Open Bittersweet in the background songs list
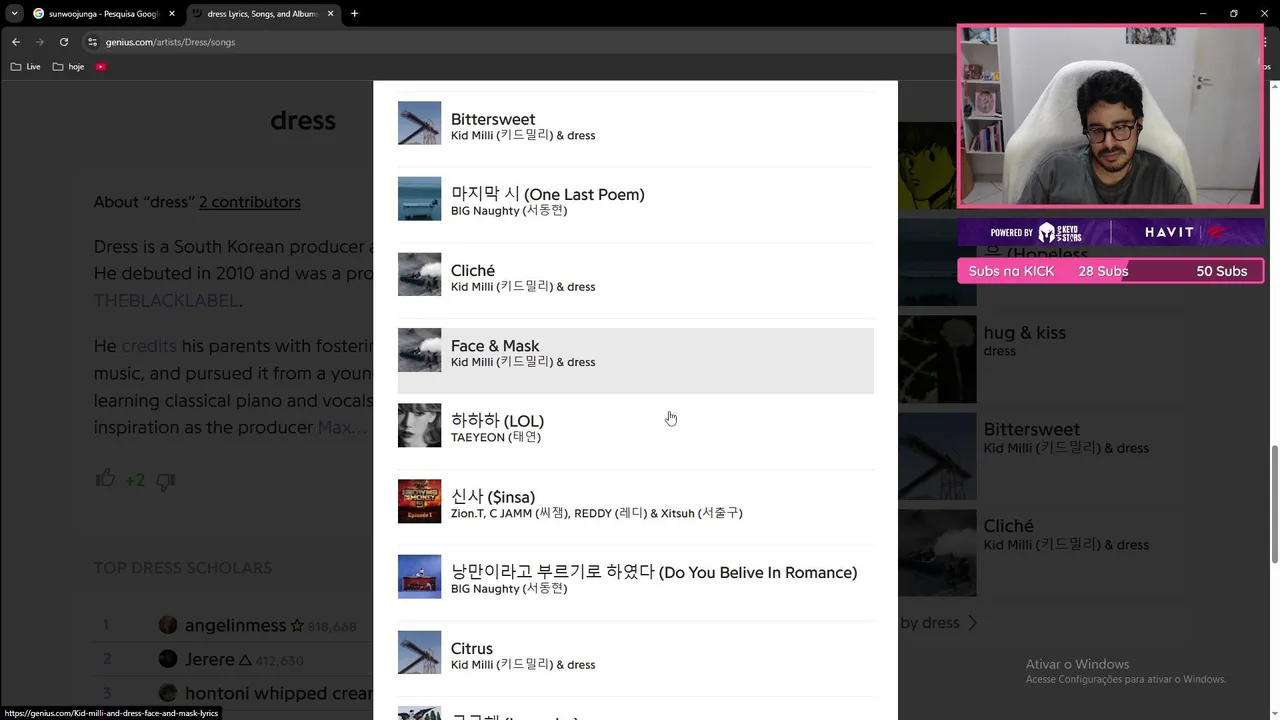1280x720 pixels. pos(1031,429)
